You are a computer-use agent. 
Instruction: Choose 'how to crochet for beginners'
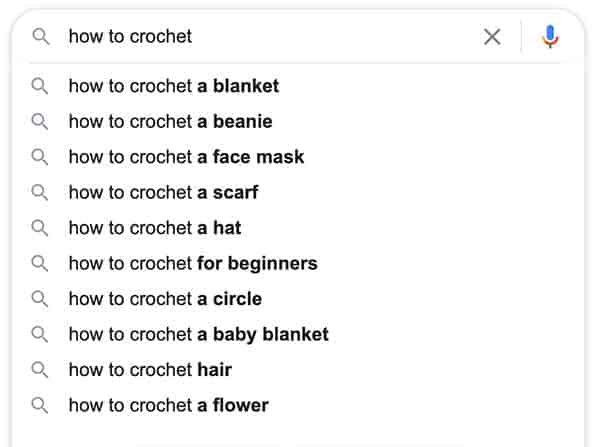[193, 264]
